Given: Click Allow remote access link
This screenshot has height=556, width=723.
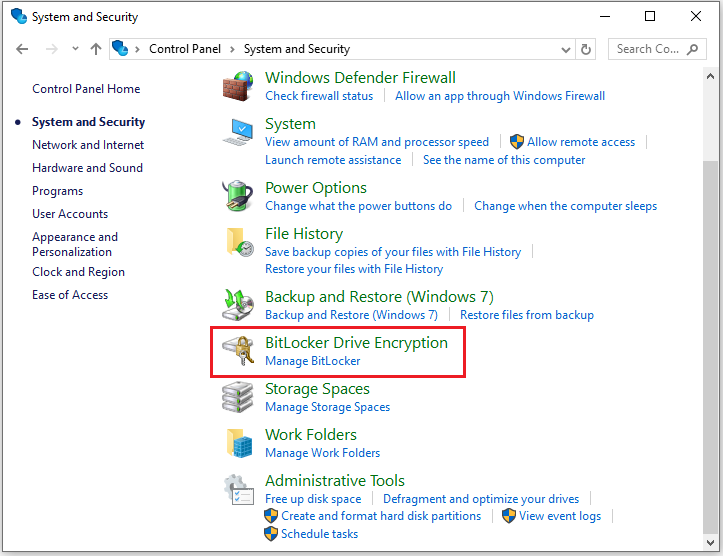Looking at the screenshot, I should point(581,142).
